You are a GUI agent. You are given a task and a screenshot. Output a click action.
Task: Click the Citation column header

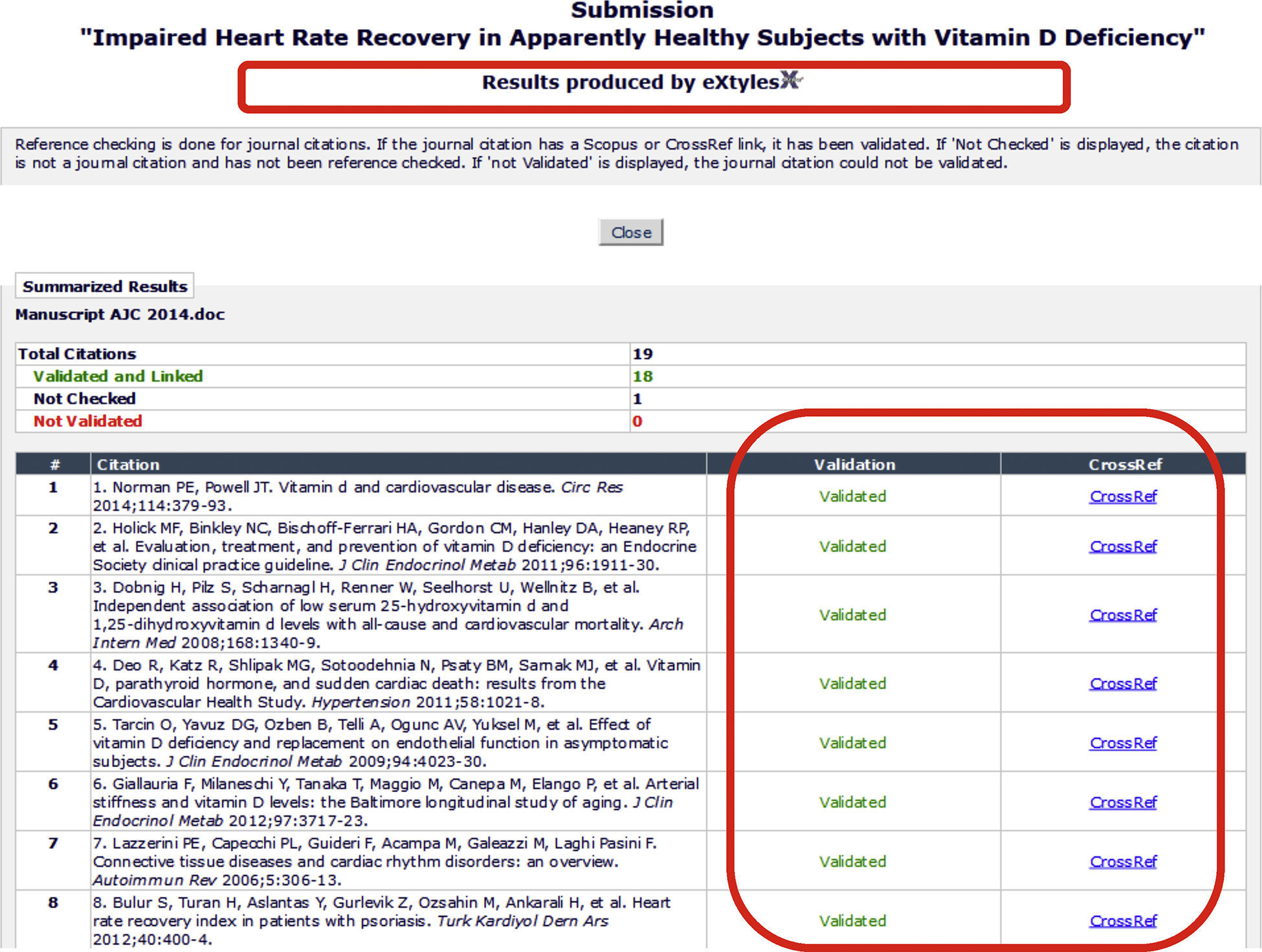(x=128, y=464)
